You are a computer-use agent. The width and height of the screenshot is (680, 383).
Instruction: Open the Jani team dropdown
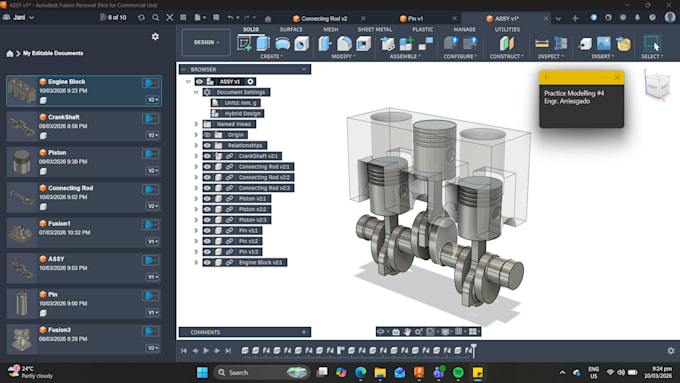(x=19, y=17)
